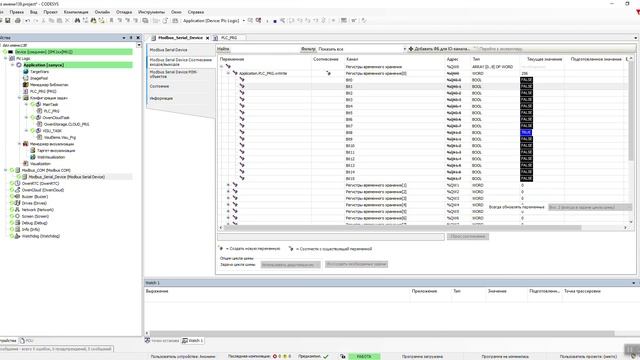Select TargetVars icon in device tree
This screenshot has height=360, width=640.
pyautogui.click(x=26, y=71)
